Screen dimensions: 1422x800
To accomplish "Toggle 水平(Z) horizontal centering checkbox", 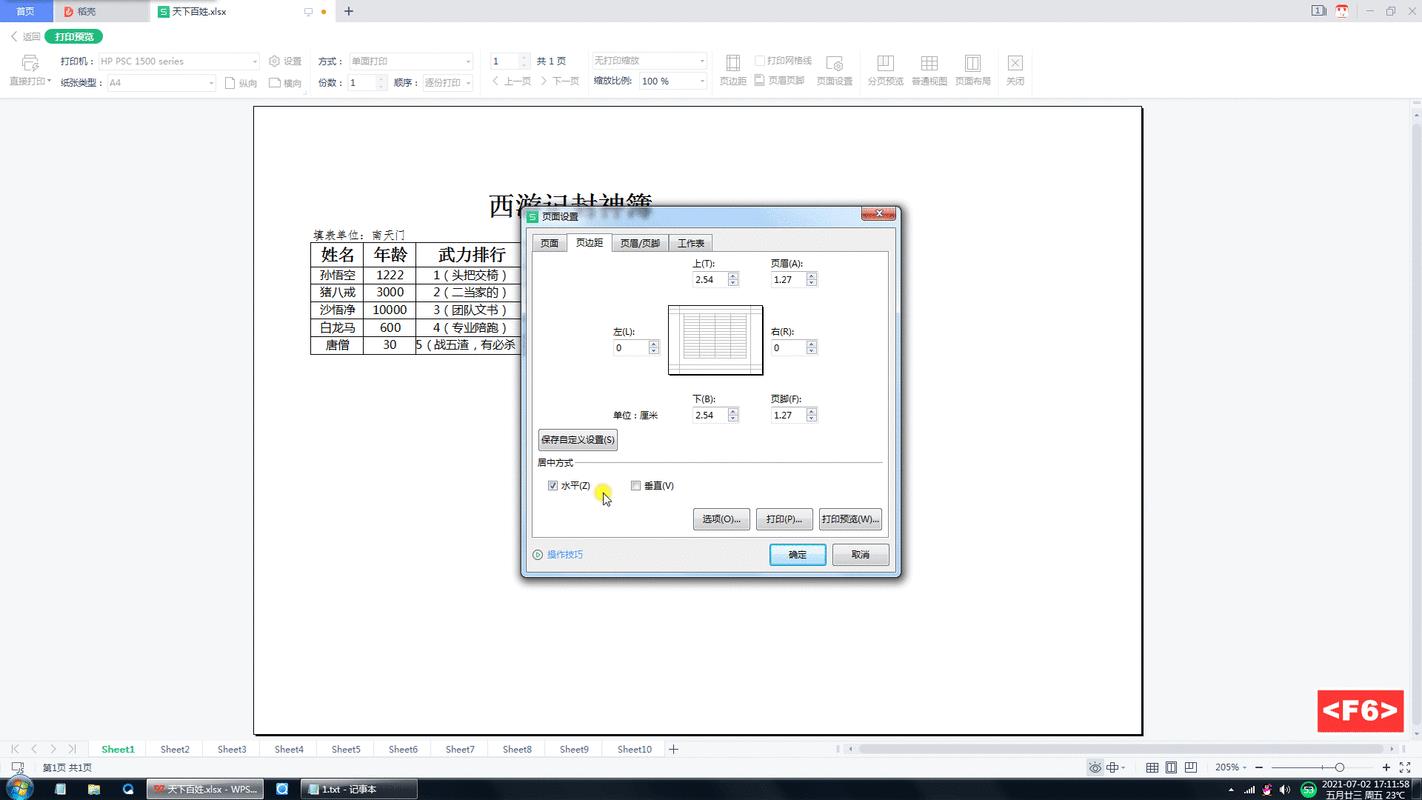I will coord(553,486).
